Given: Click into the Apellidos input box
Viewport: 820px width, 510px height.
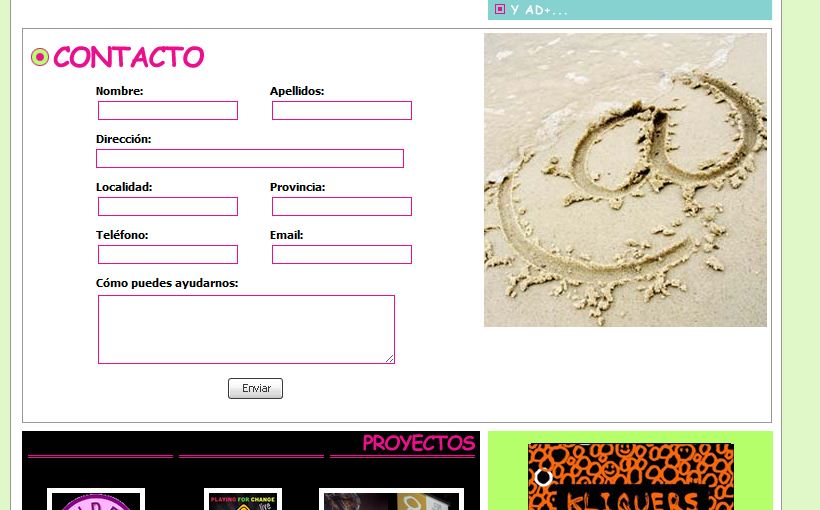Looking at the screenshot, I should [x=342, y=110].
